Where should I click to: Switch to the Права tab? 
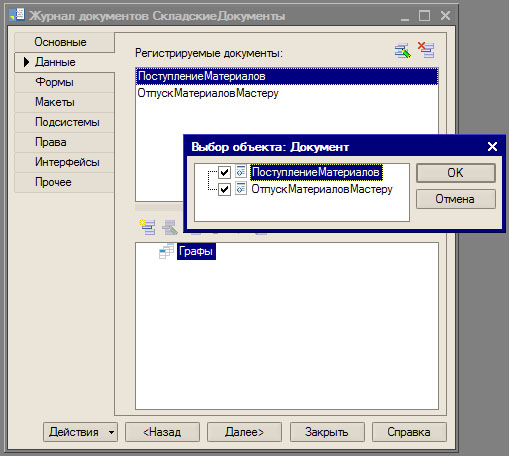click(65, 142)
